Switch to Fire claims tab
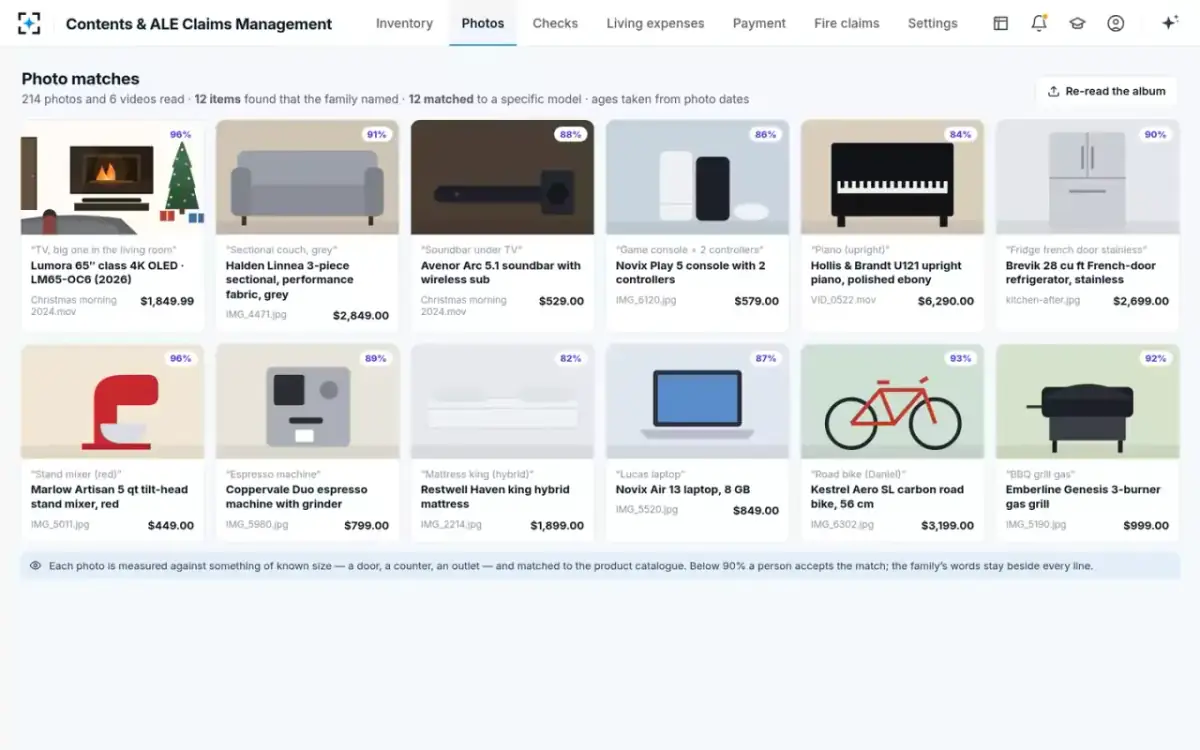The height and width of the screenshot is (750, 1200). 847,23
